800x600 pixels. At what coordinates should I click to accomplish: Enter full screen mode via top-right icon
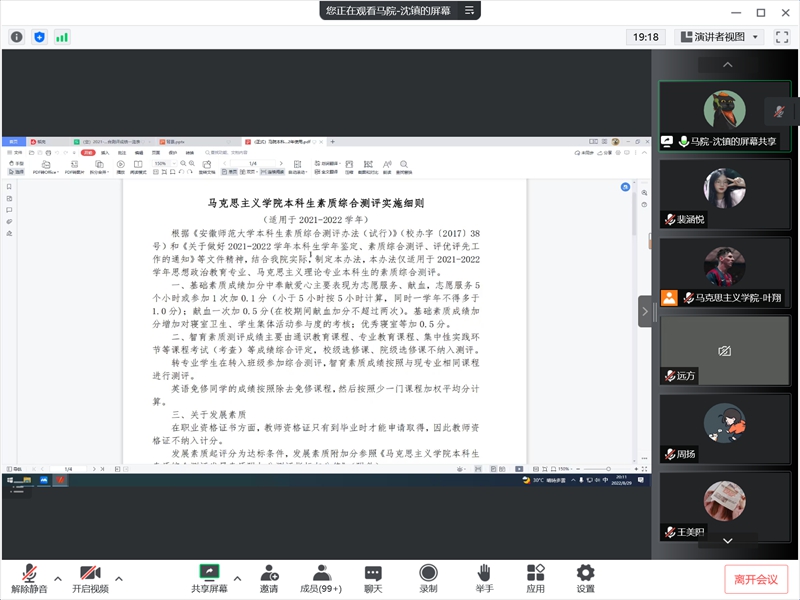click(x=783, y=37)
